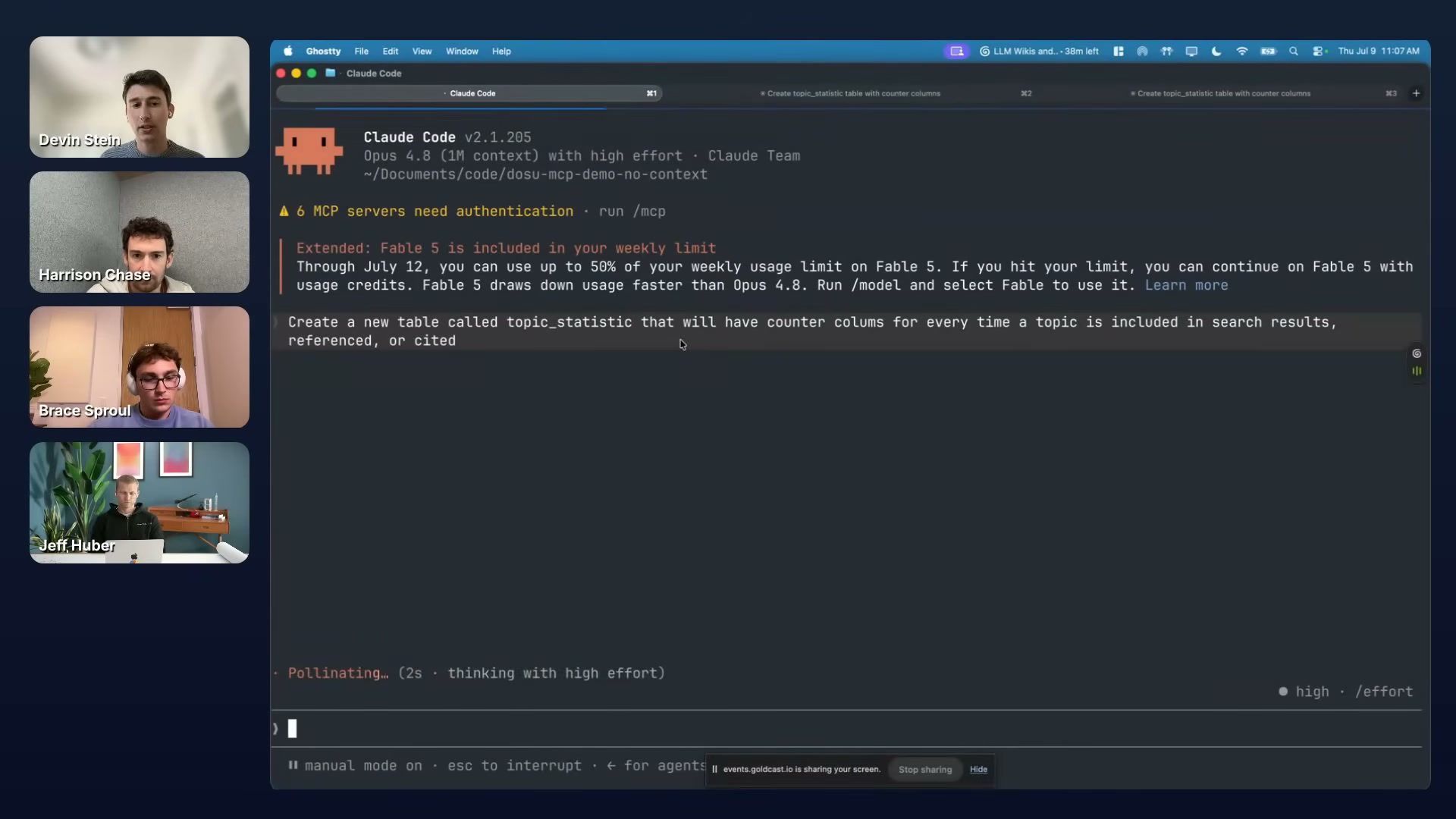Viewport: 1456px width, 819px height.
Task: Click Stop sharing button
Action: (x=925, y=770)
